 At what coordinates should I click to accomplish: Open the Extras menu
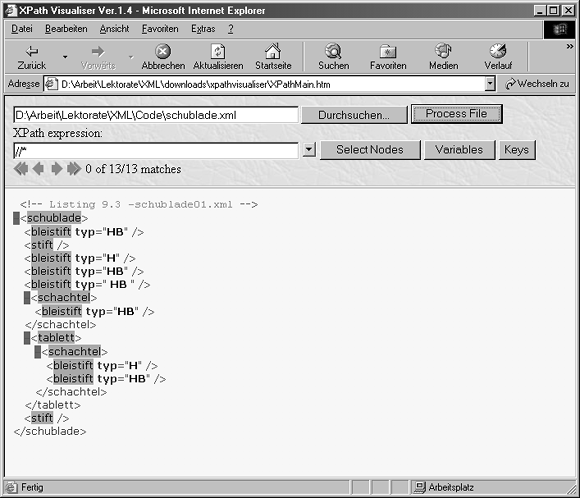click(203, 29)
